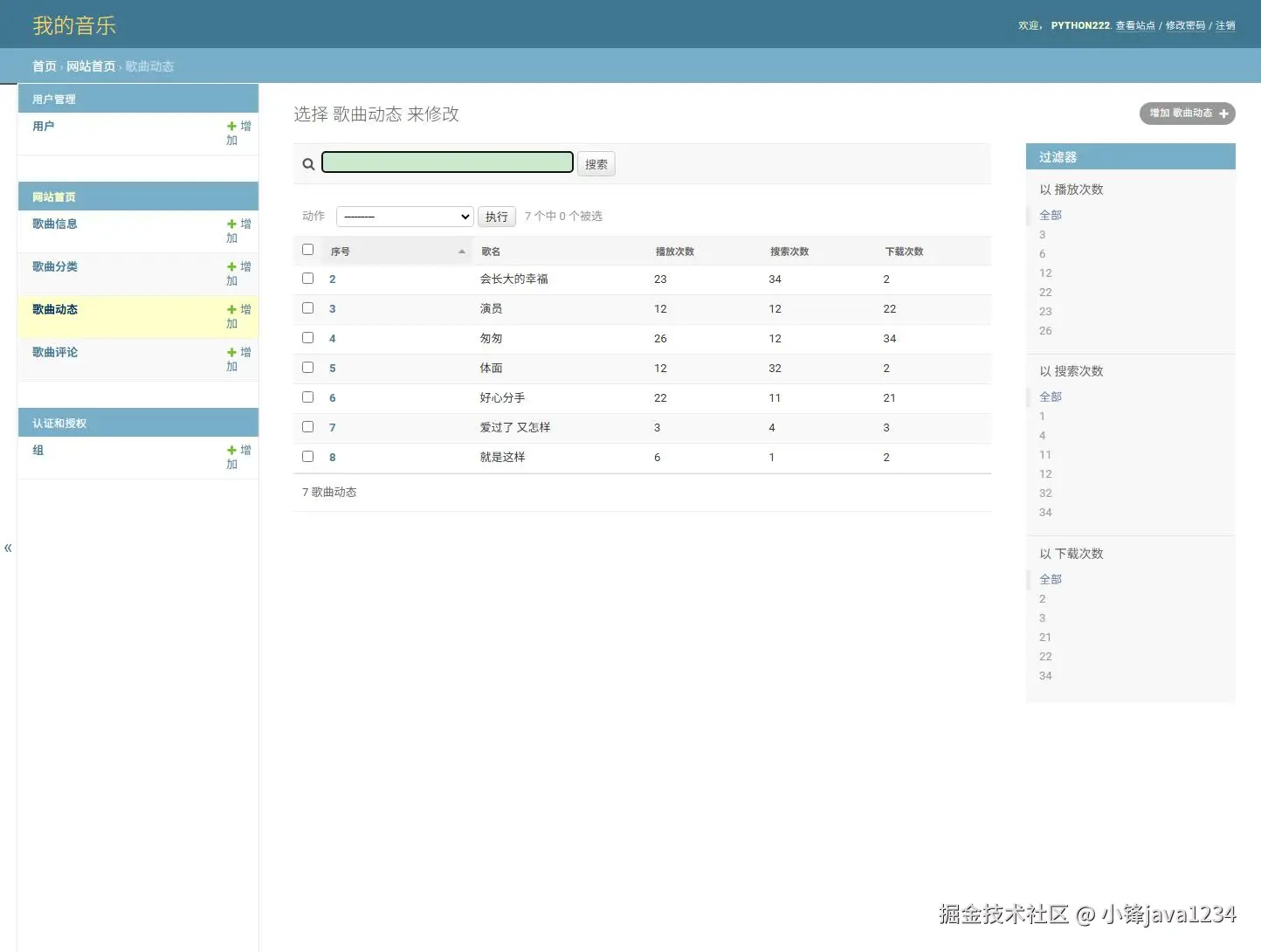Open record with 序号 5
The height and width of the screenshot is (952, 1261).
(333, 369)
